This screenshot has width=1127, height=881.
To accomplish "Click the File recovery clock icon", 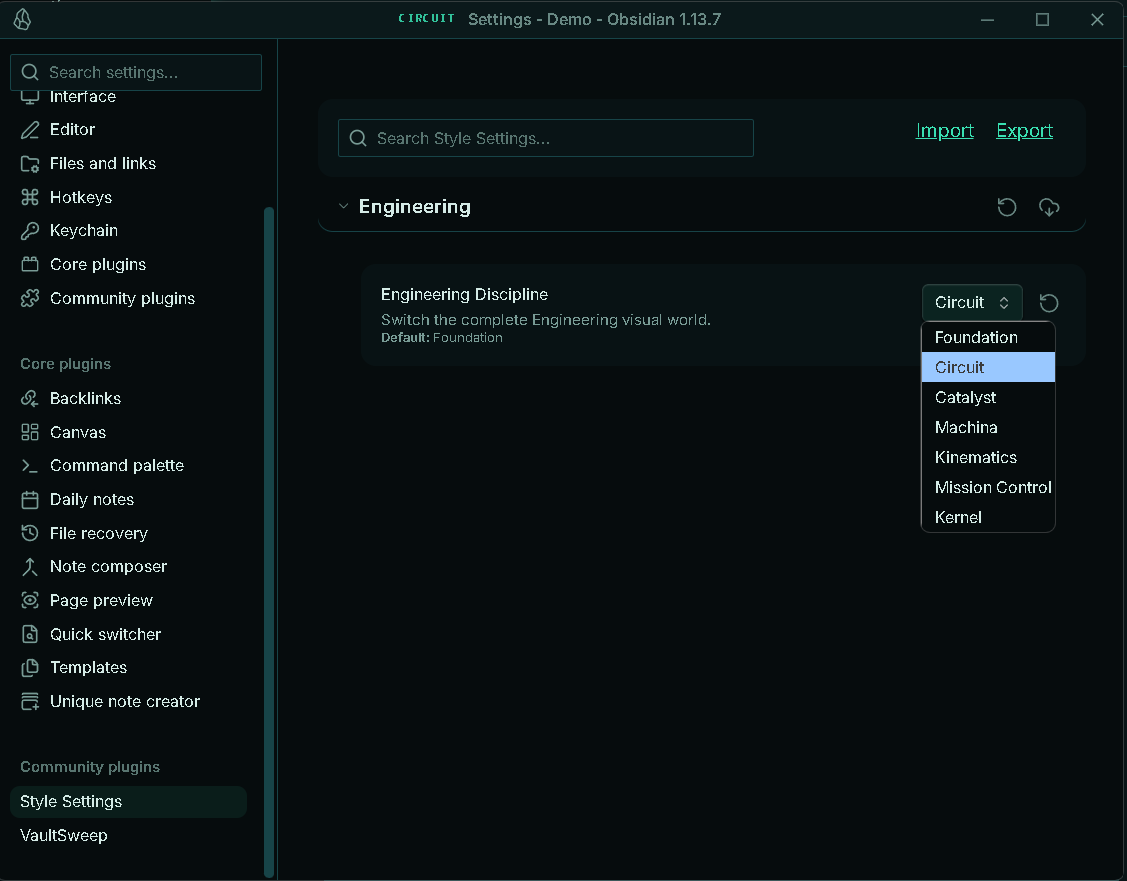I will point(29,533).
